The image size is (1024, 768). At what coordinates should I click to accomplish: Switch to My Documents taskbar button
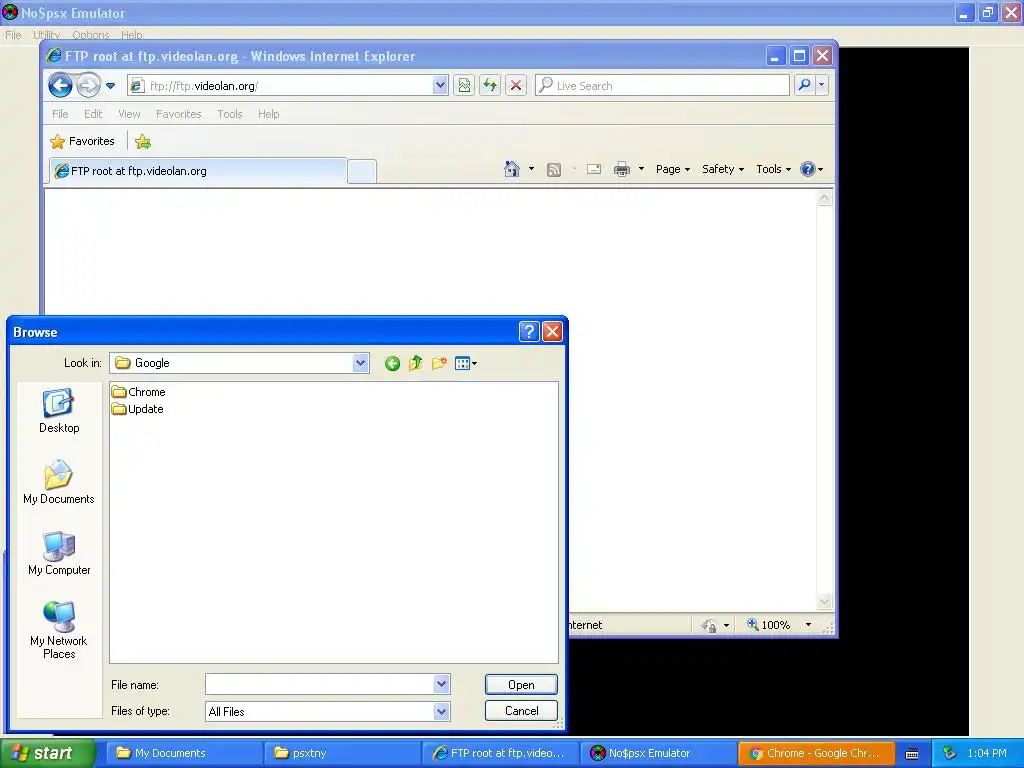tap(183, 753)
